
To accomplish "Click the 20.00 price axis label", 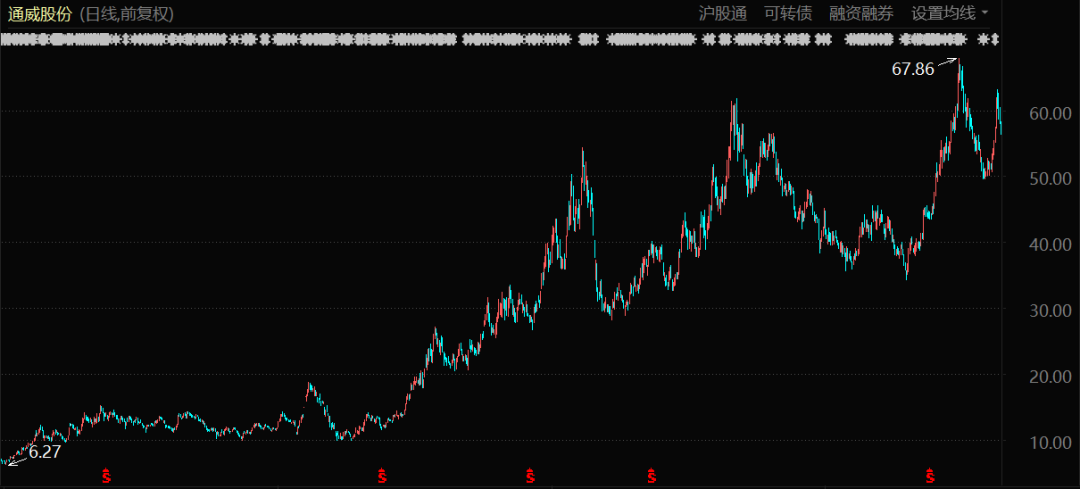I will tap(1050, 376).
